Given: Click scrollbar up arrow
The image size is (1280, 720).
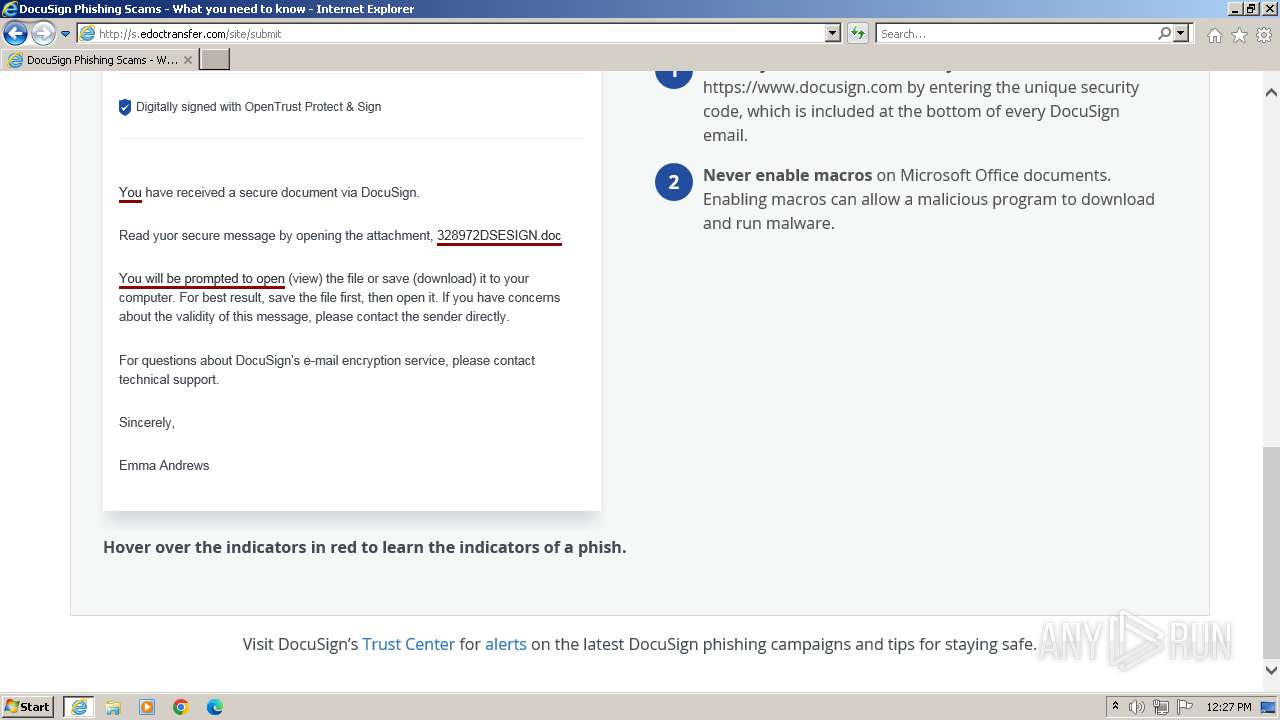Looking at the screenshot, I should pyautogui.click(x=1271, y=92).
